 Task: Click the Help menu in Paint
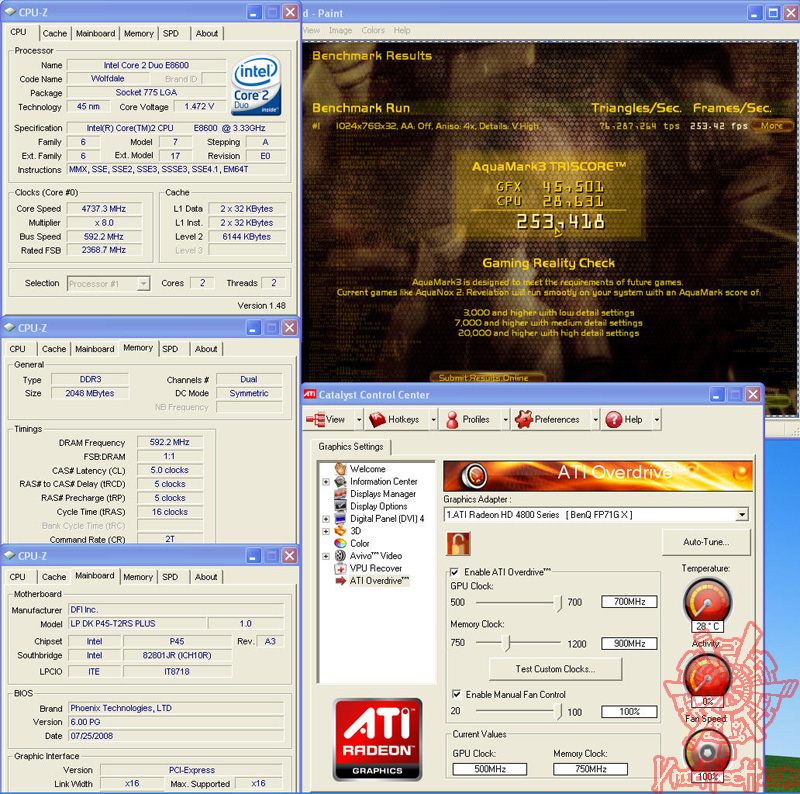pyautogui.click(x=402, y=30)
